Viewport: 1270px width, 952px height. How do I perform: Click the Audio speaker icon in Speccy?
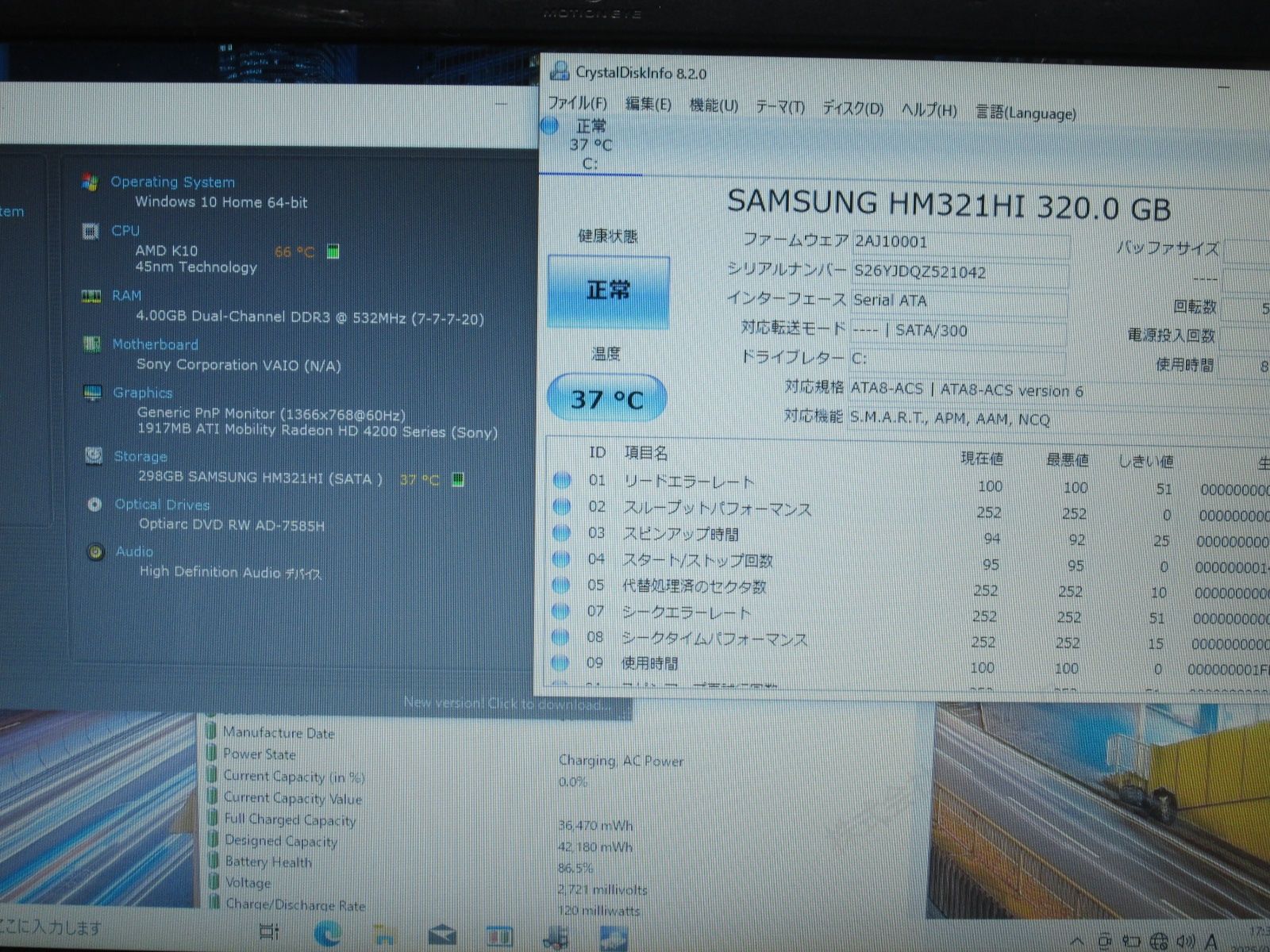[96, 552]
